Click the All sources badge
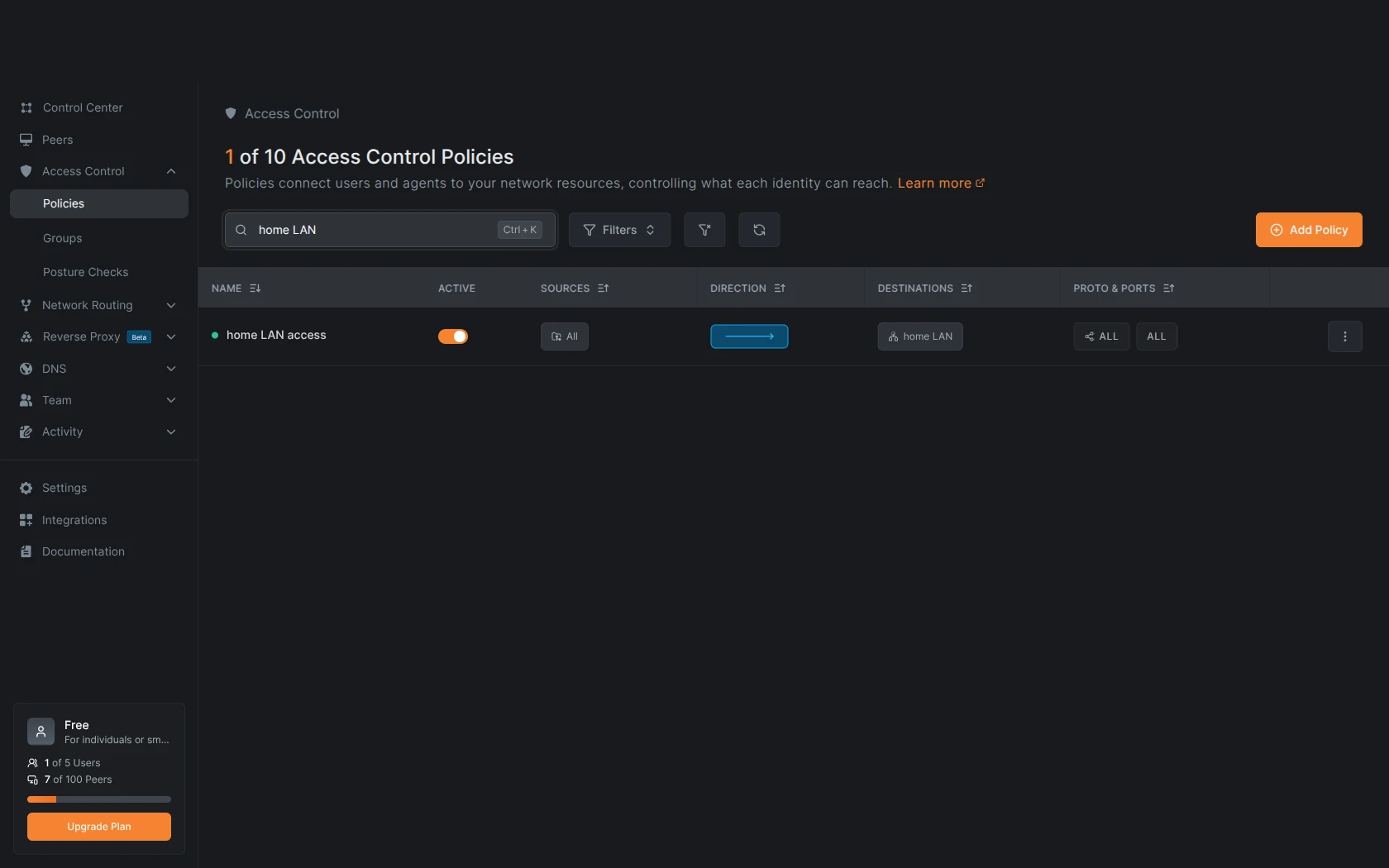This screenshot has height=868, width=1389. click(565, 336)
